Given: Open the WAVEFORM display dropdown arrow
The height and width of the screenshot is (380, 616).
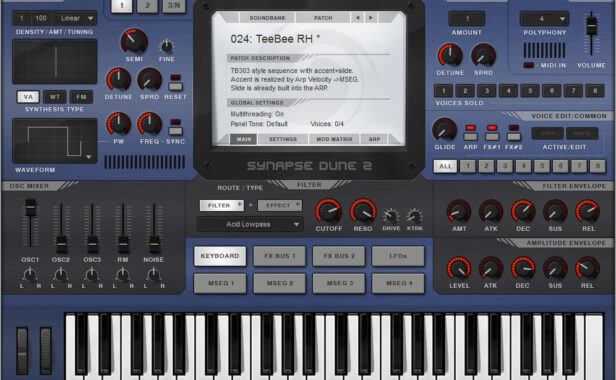Looking at the screenshot, I should coord(89,157).
